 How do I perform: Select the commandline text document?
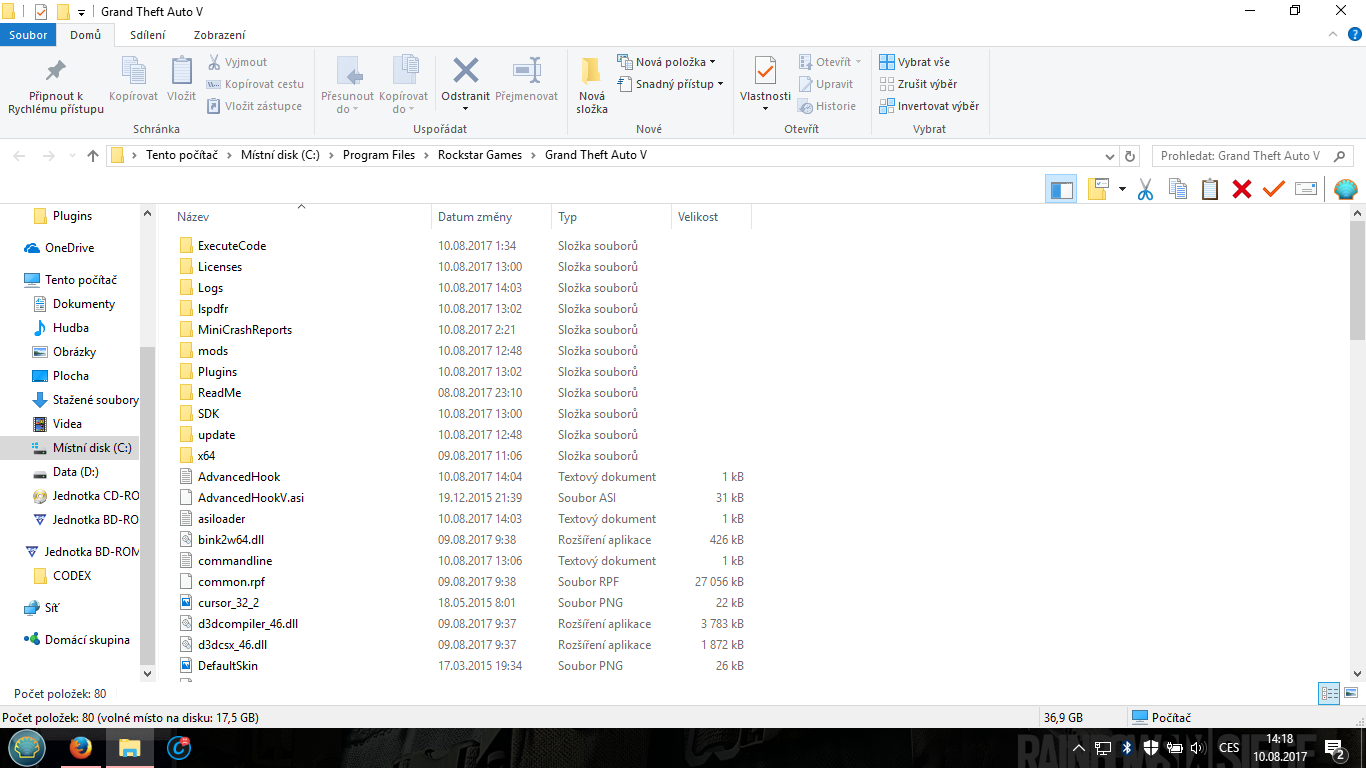235,561
